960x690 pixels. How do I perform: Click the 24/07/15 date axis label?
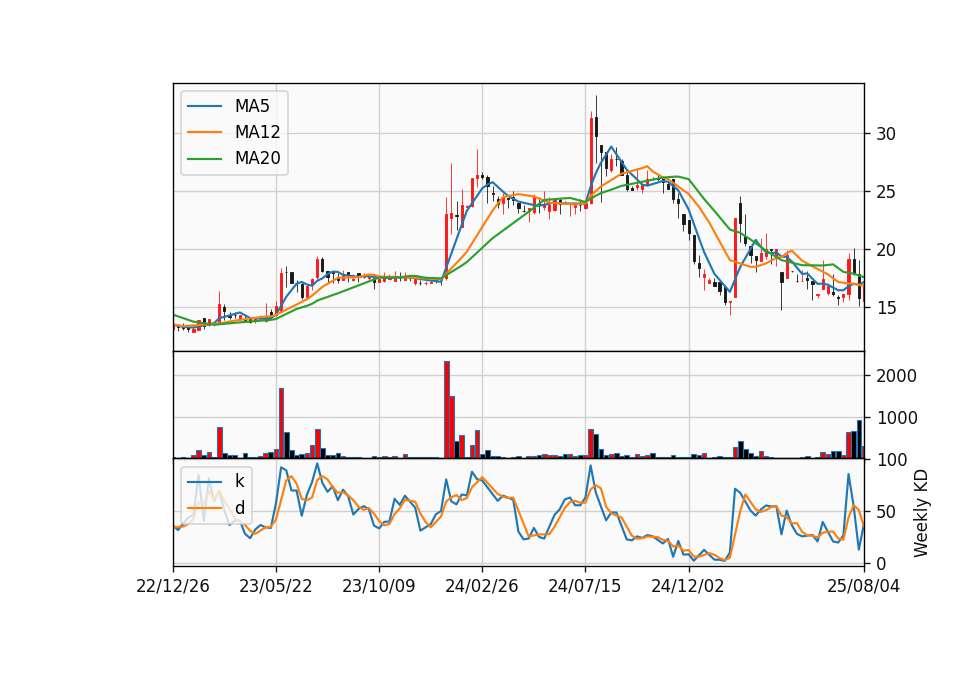tap(585, 586)
